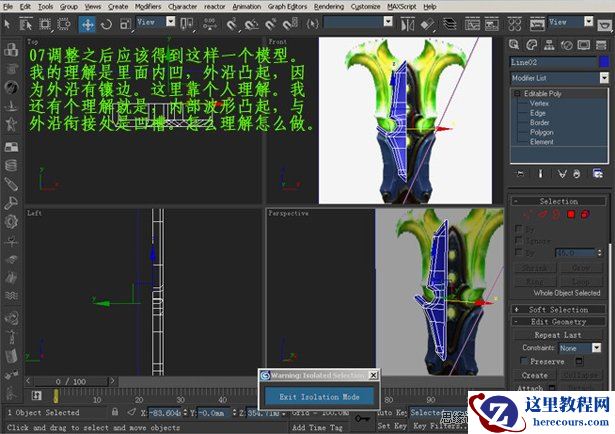Switch to the Hierarchy command panel
The image size is (615, 434).
point(549,45)
